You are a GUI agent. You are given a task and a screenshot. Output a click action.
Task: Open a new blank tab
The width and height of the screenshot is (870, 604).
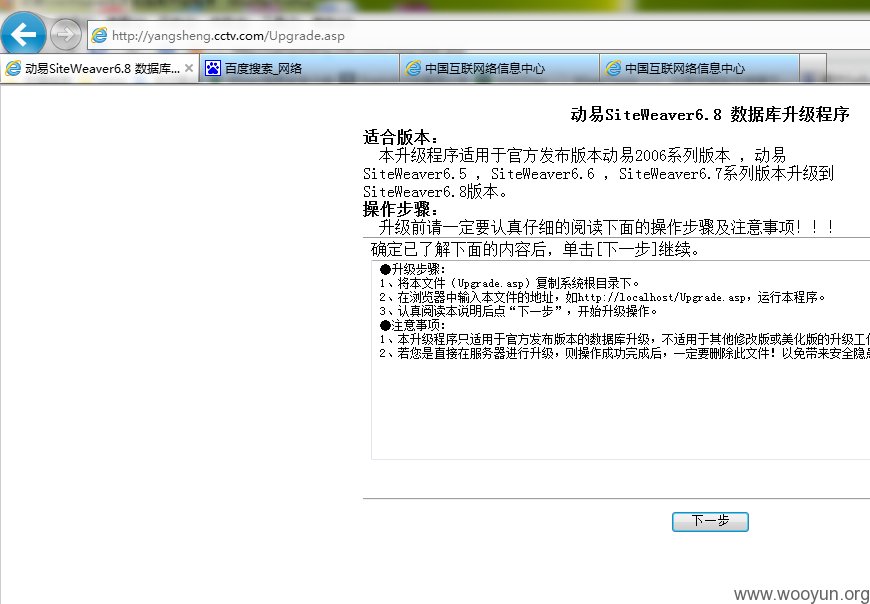point(813,68)
